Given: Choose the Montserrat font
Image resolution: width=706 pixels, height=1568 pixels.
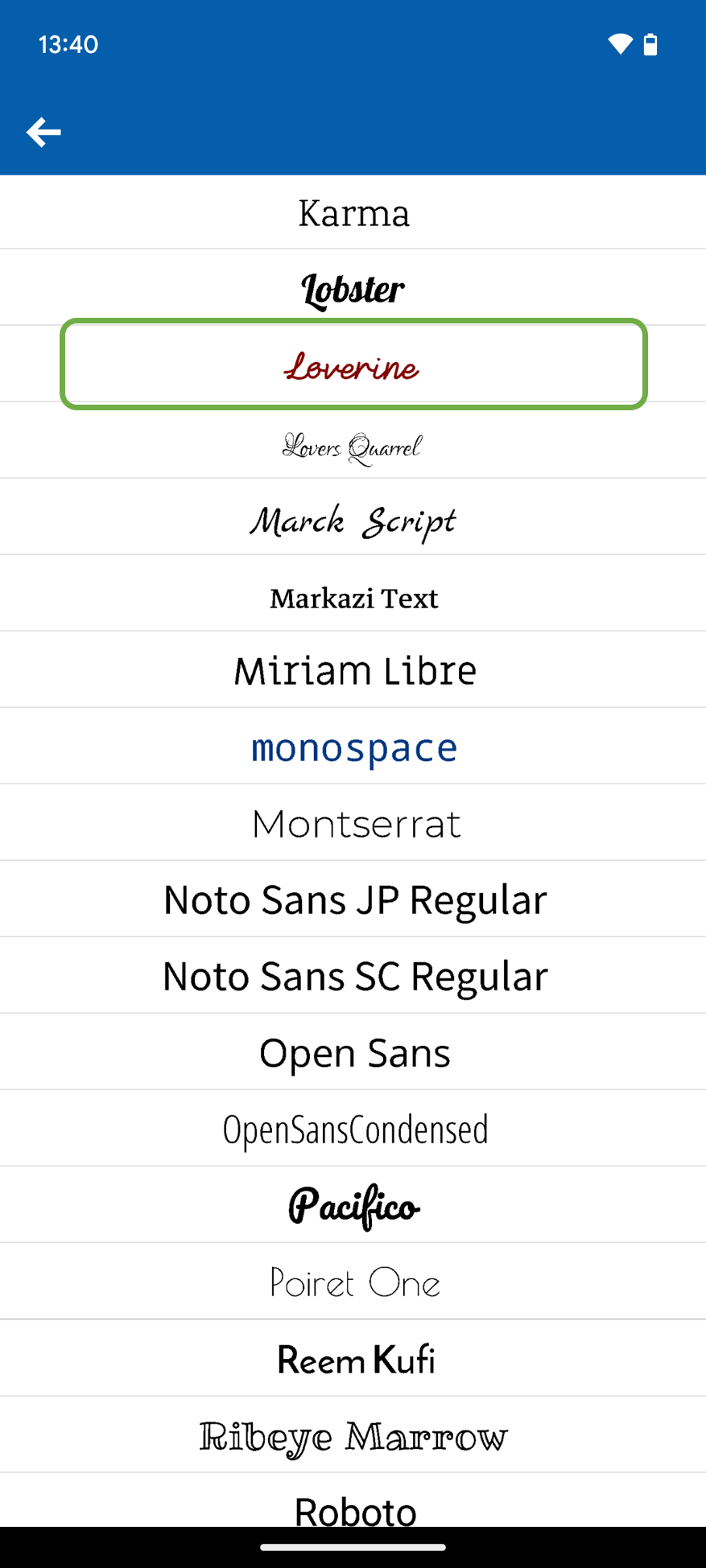Looking at the screenshot, I should (353, 824).
